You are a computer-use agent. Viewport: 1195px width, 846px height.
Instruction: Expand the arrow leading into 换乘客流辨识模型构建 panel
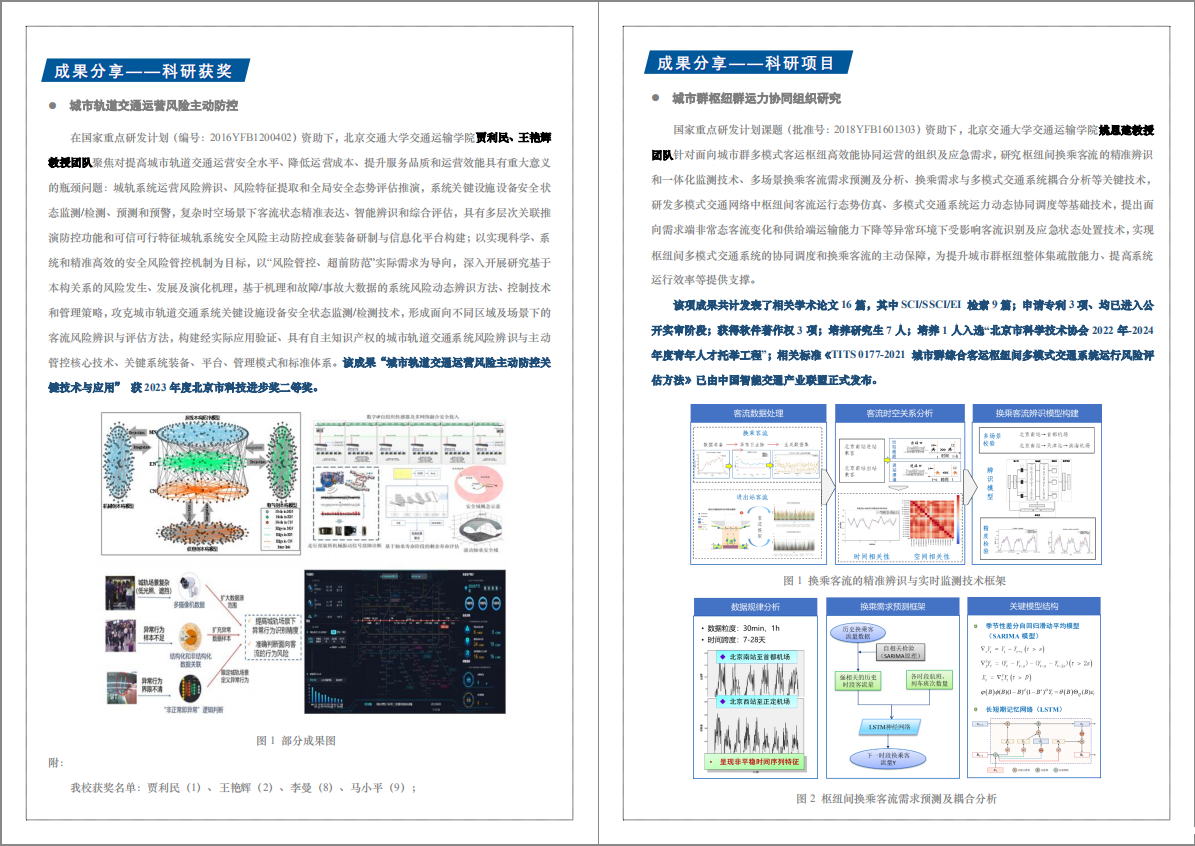coord(970,485)
